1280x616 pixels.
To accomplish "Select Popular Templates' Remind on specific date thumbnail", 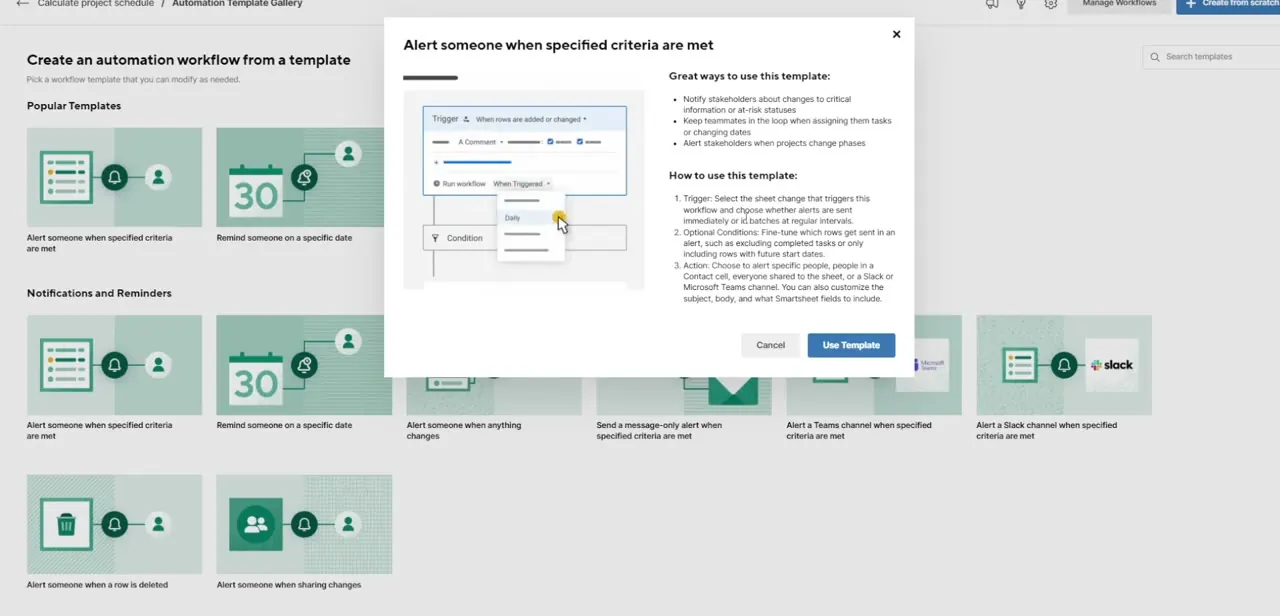I will 300,177.
